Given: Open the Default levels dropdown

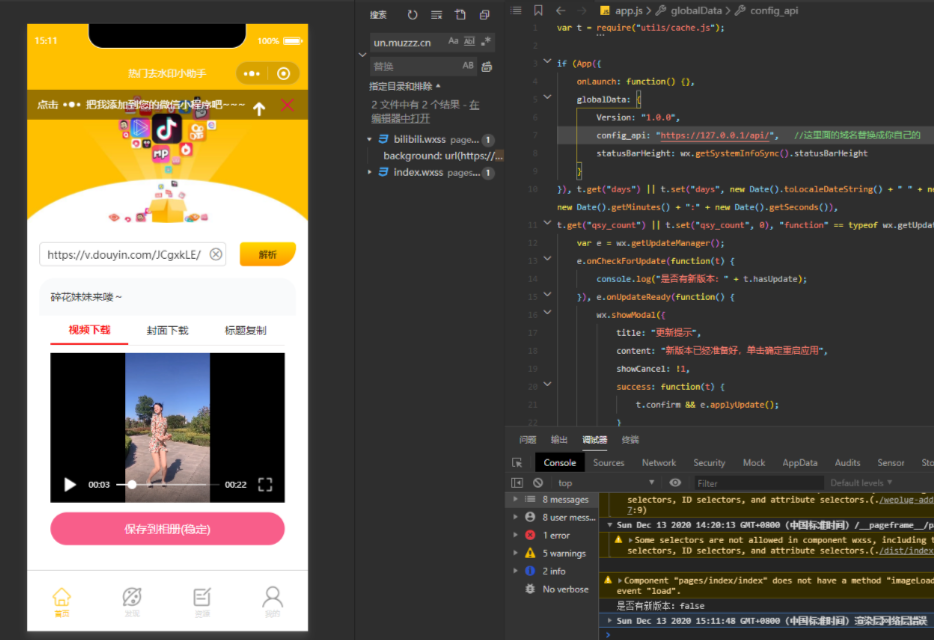Looking at the screenshot, I should (861, 483).
